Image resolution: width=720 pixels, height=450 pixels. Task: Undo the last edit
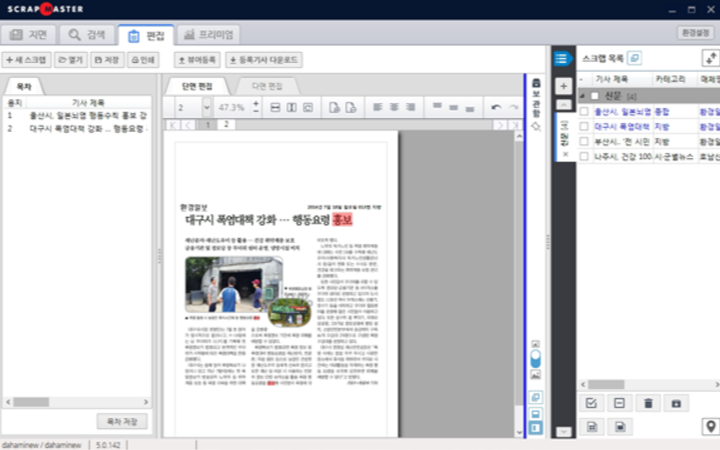496,107
